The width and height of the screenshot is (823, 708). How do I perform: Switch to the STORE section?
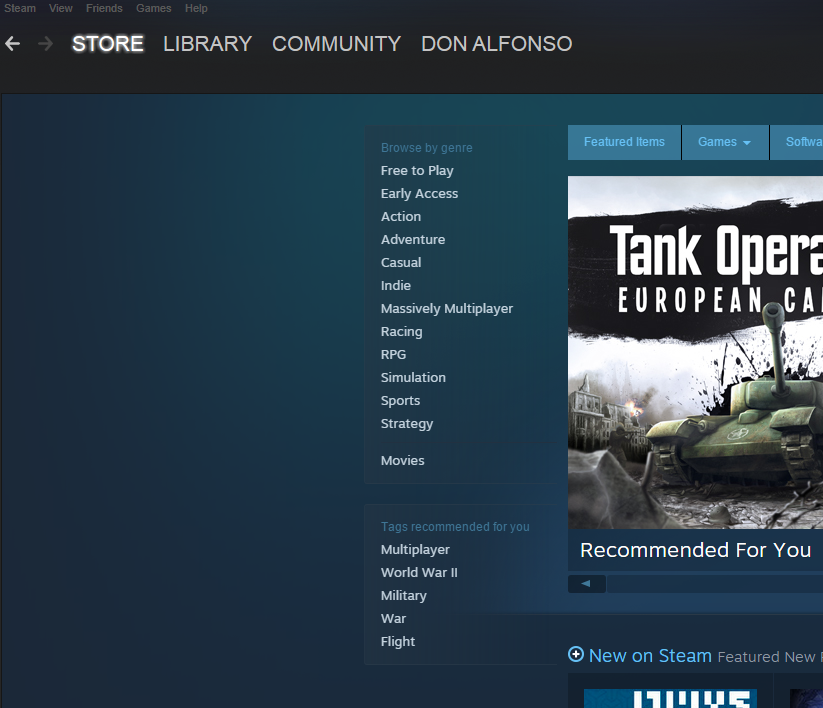click(108, 44)
